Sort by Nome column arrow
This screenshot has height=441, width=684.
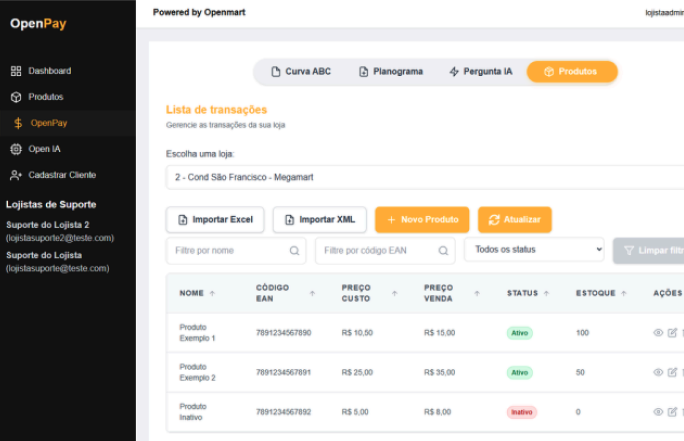click(x=212, y=294)
